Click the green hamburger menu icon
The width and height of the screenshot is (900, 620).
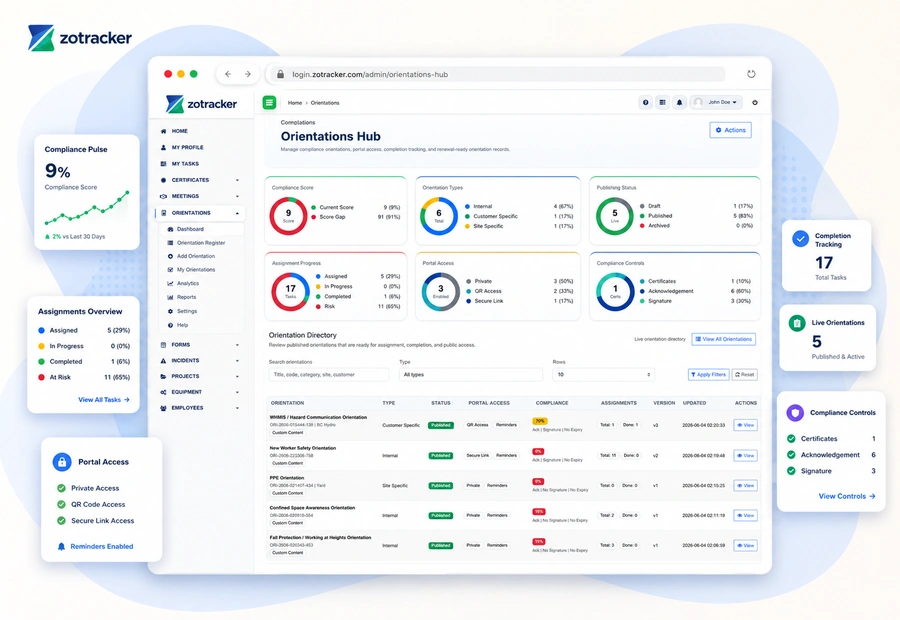pos(269,102)
